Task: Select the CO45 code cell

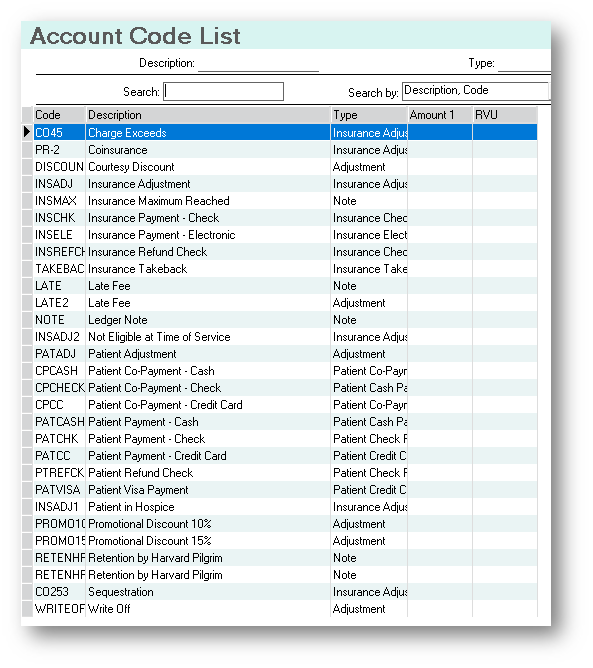Action: coord(60,132)
